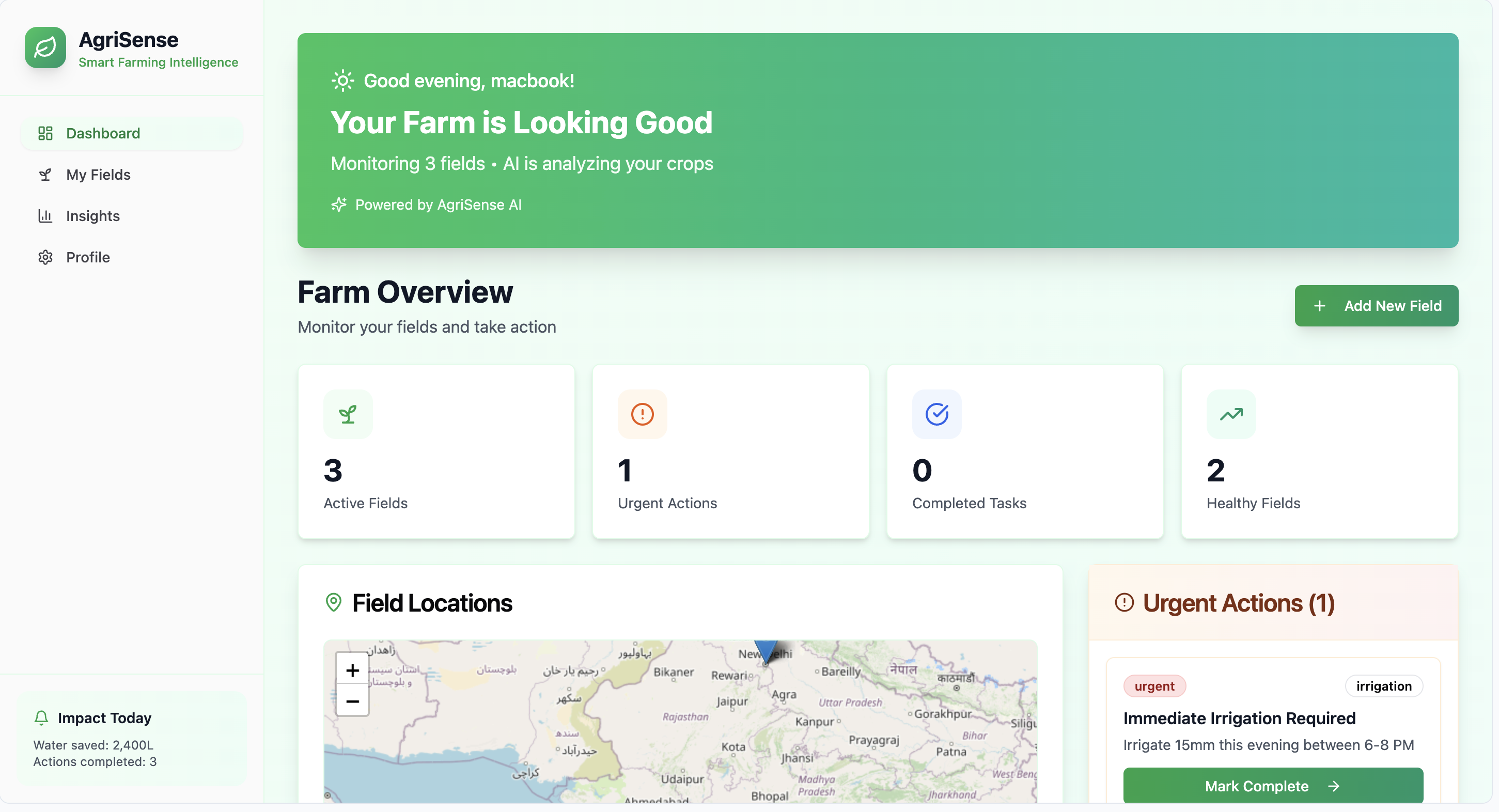Click the sparkle icon by Powered by AgriSense
Image resolution: width=1499 pixels, height=812 pixels.
[339, 205]
